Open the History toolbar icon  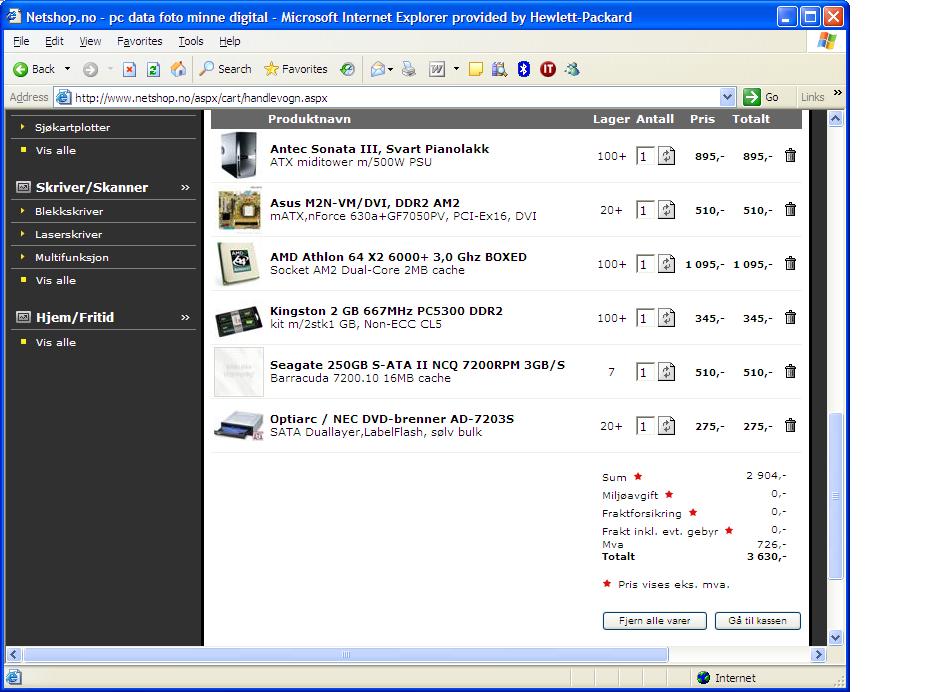coord(347,69)
